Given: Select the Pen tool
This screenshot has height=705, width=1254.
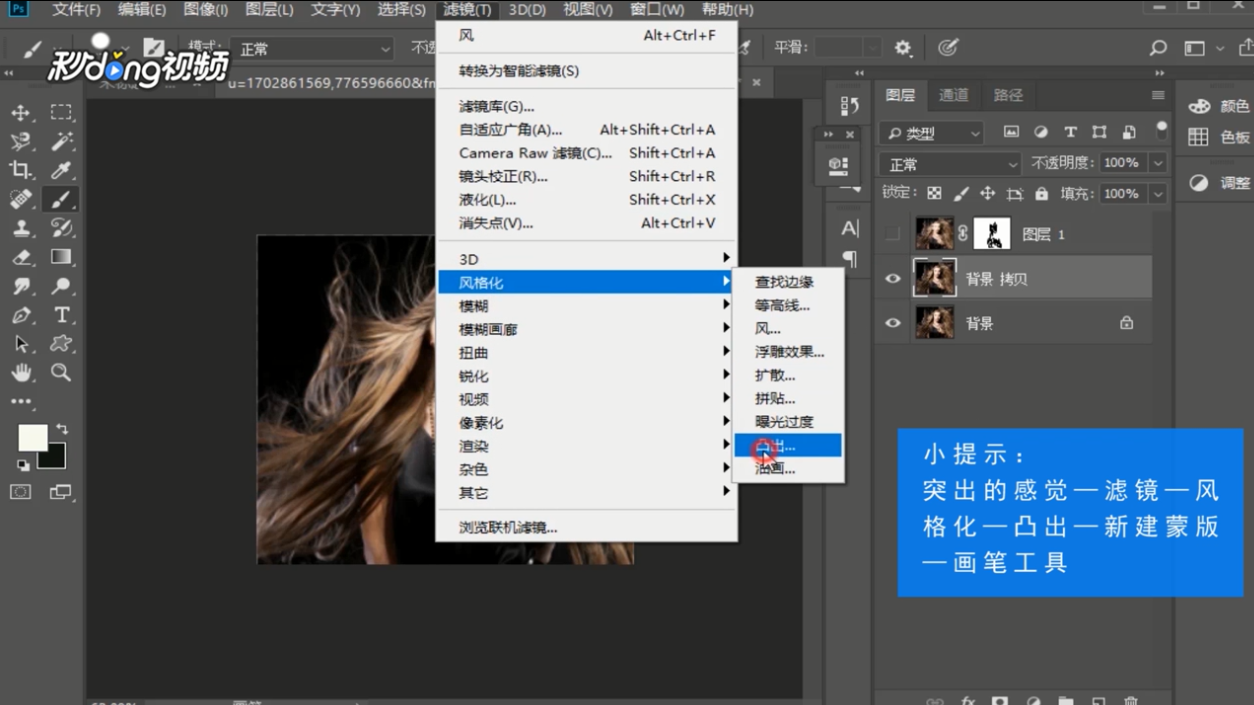Looking at the screenshot, I should pos(21,315).
